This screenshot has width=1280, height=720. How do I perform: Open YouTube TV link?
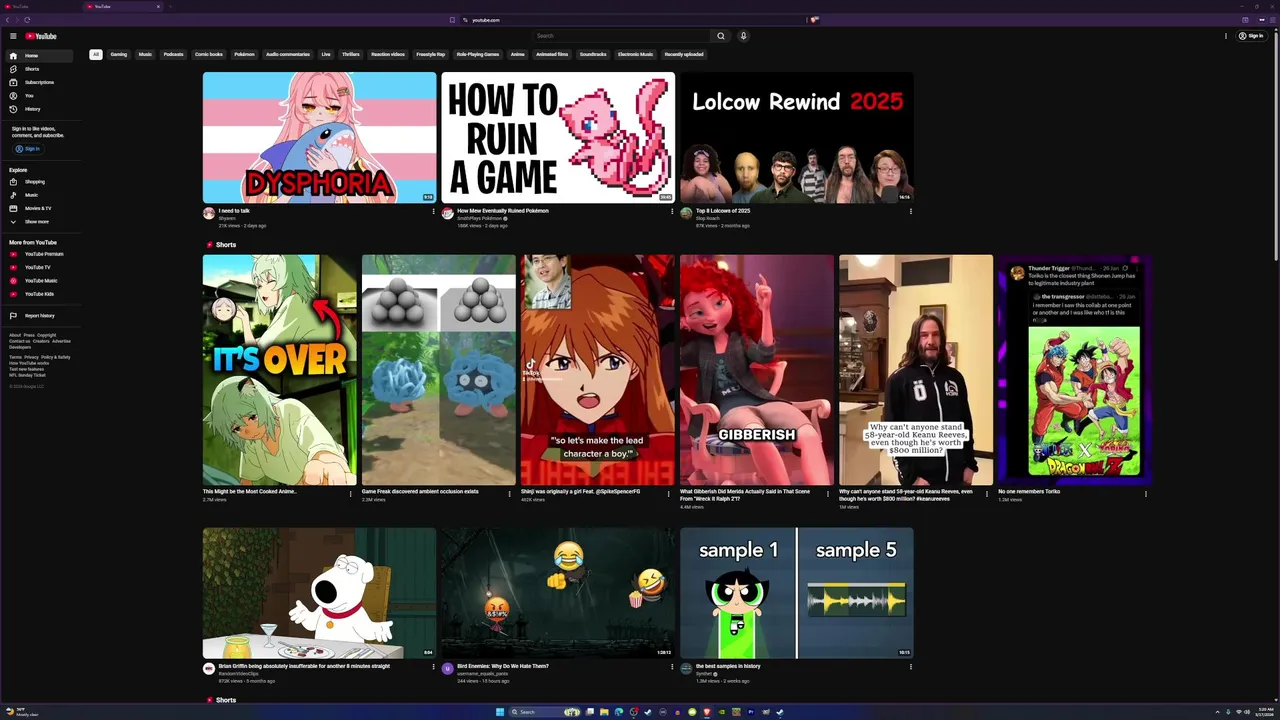[38, 267]
